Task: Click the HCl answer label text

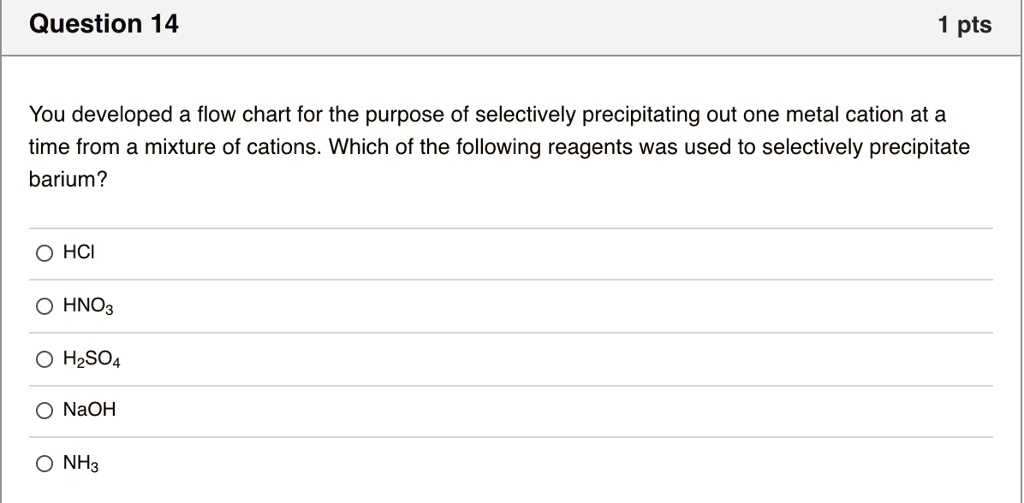Action: click(78, 254)
